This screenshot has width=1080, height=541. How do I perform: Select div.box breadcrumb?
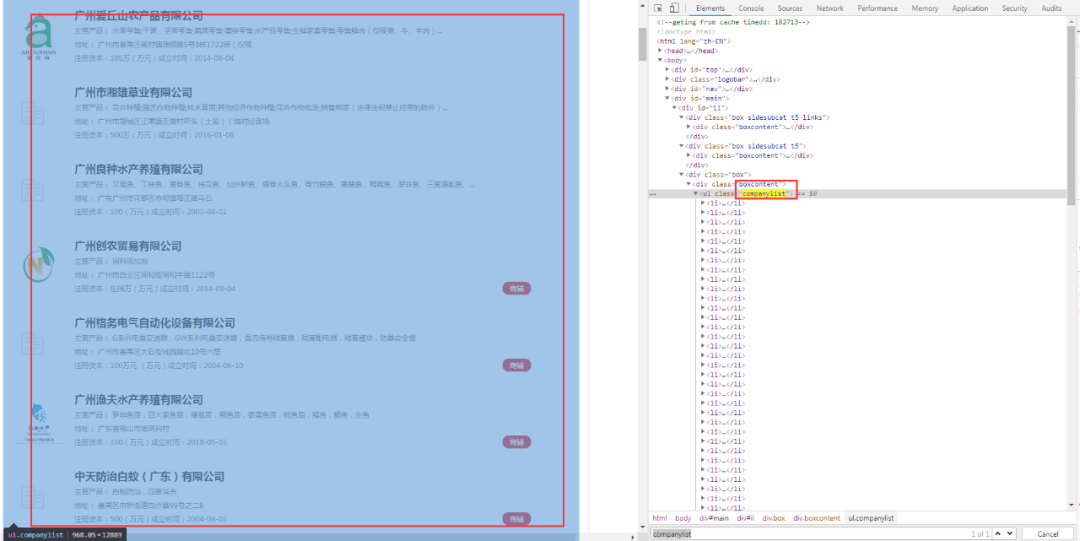(773, 518)
